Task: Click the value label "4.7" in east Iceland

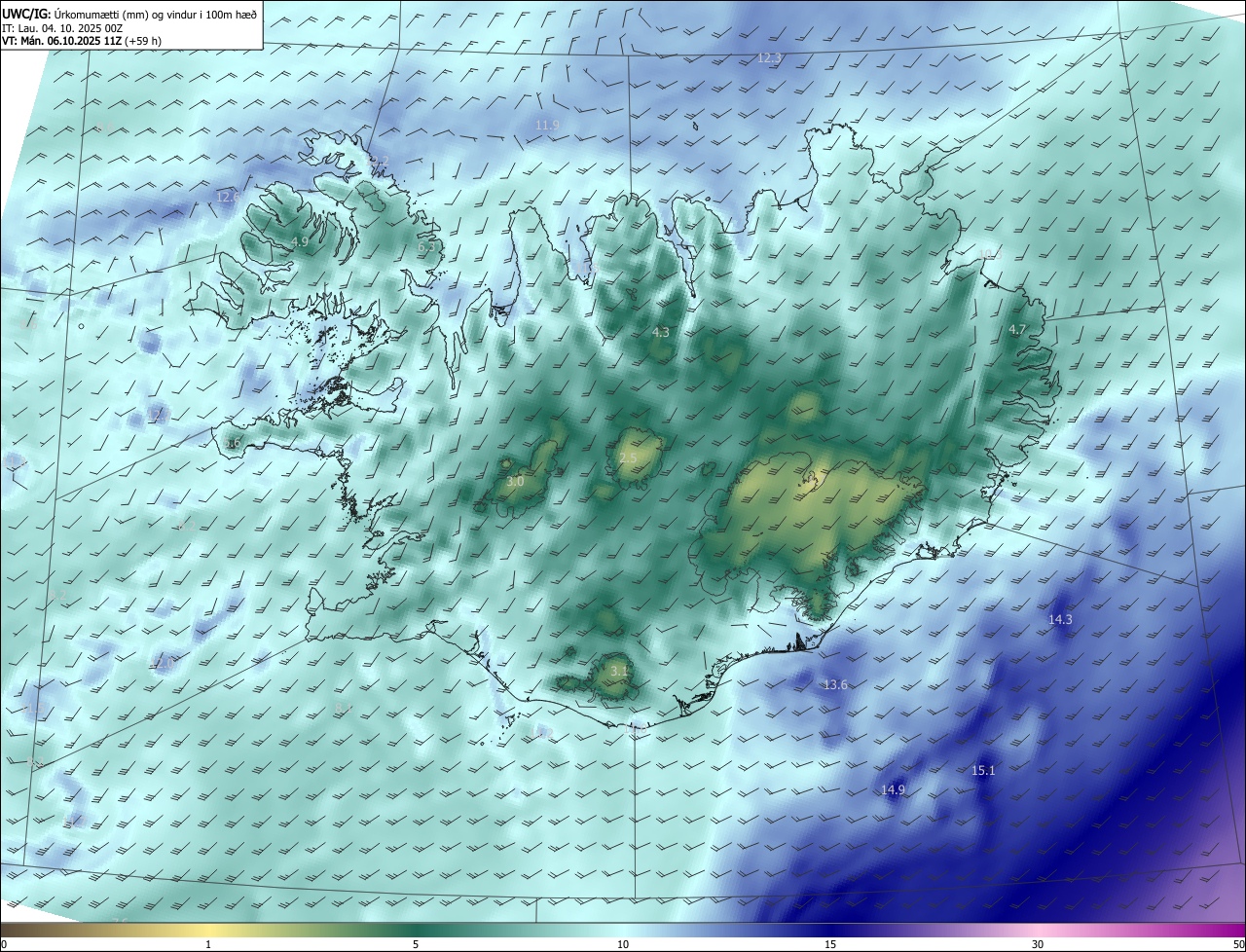Action: coord(1016,329)
